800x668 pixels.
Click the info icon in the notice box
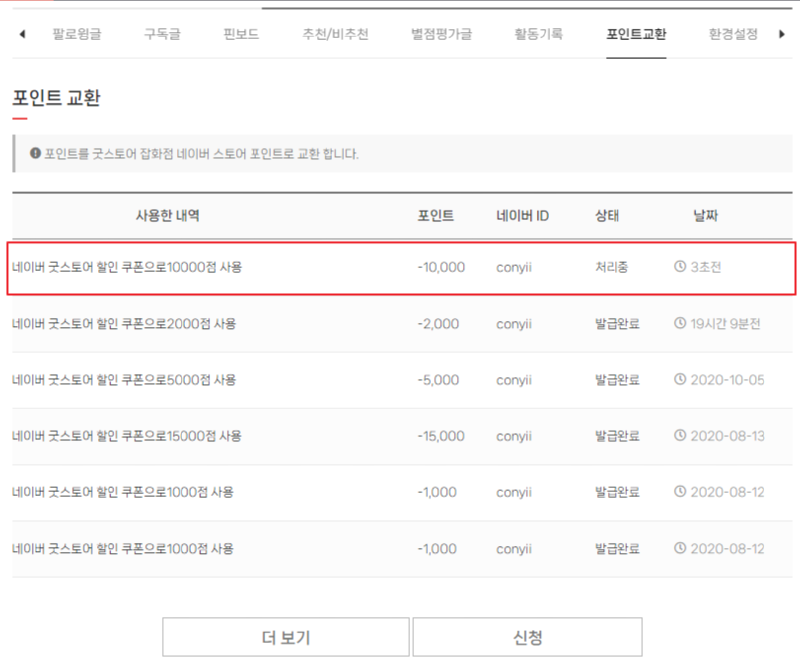pyautogui.click(x=35, y=154)
